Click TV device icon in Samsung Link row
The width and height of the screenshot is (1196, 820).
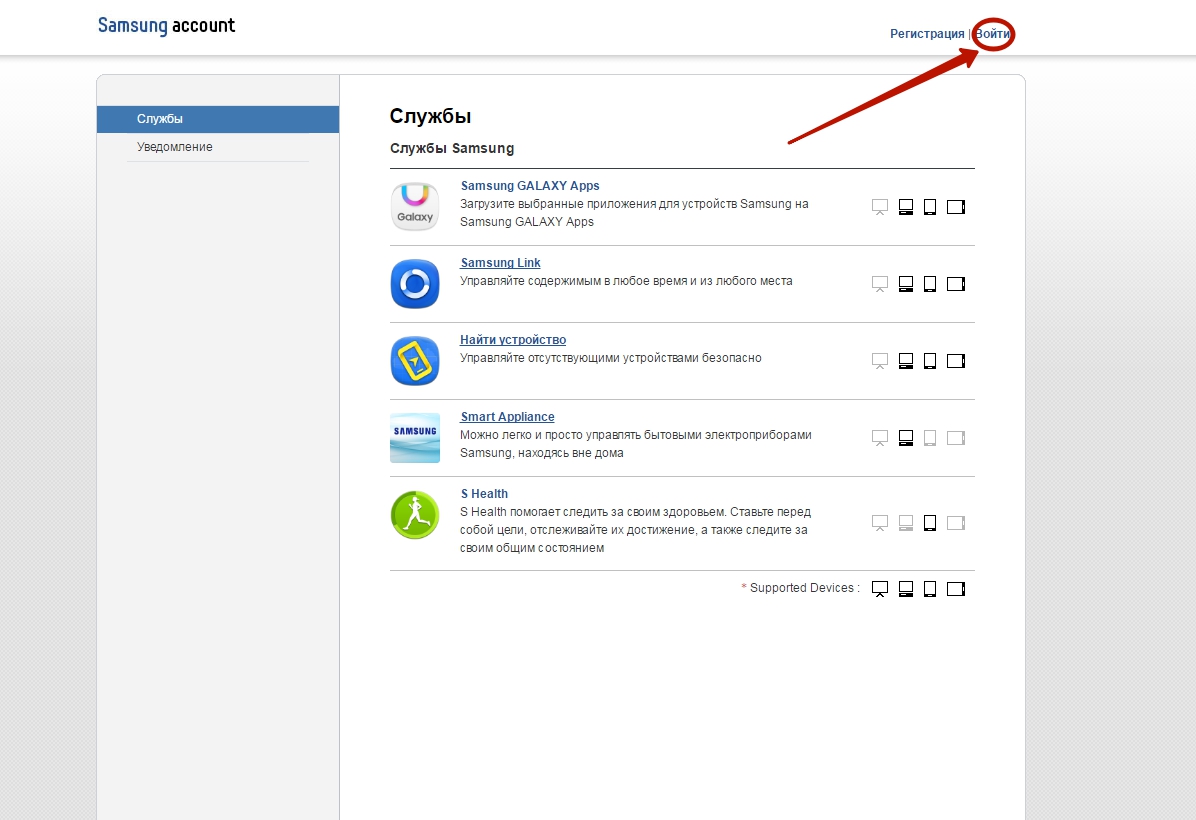(x=880, y=285)
